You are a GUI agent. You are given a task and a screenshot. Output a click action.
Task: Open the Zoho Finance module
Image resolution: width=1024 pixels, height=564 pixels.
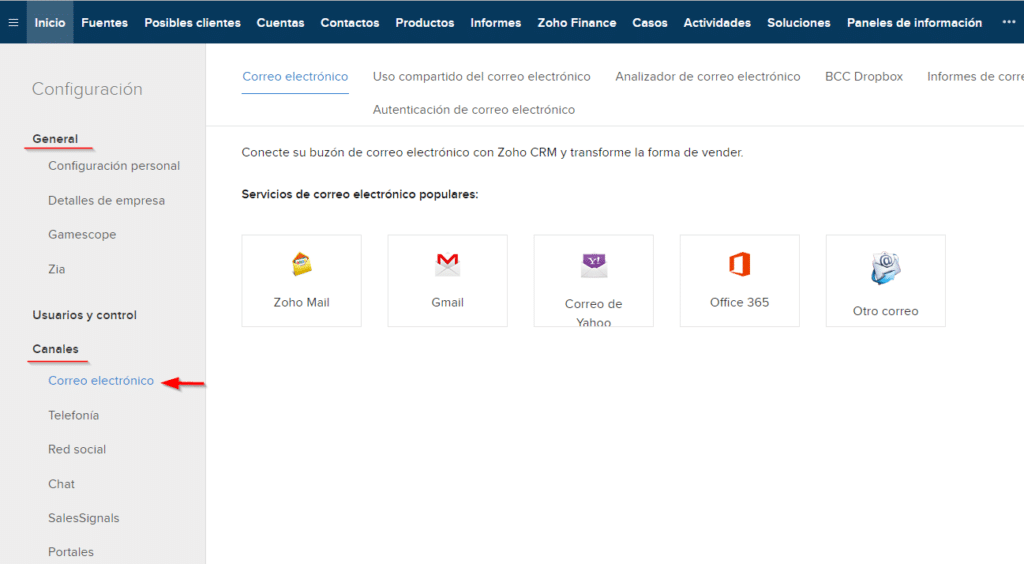pos(577,22)
